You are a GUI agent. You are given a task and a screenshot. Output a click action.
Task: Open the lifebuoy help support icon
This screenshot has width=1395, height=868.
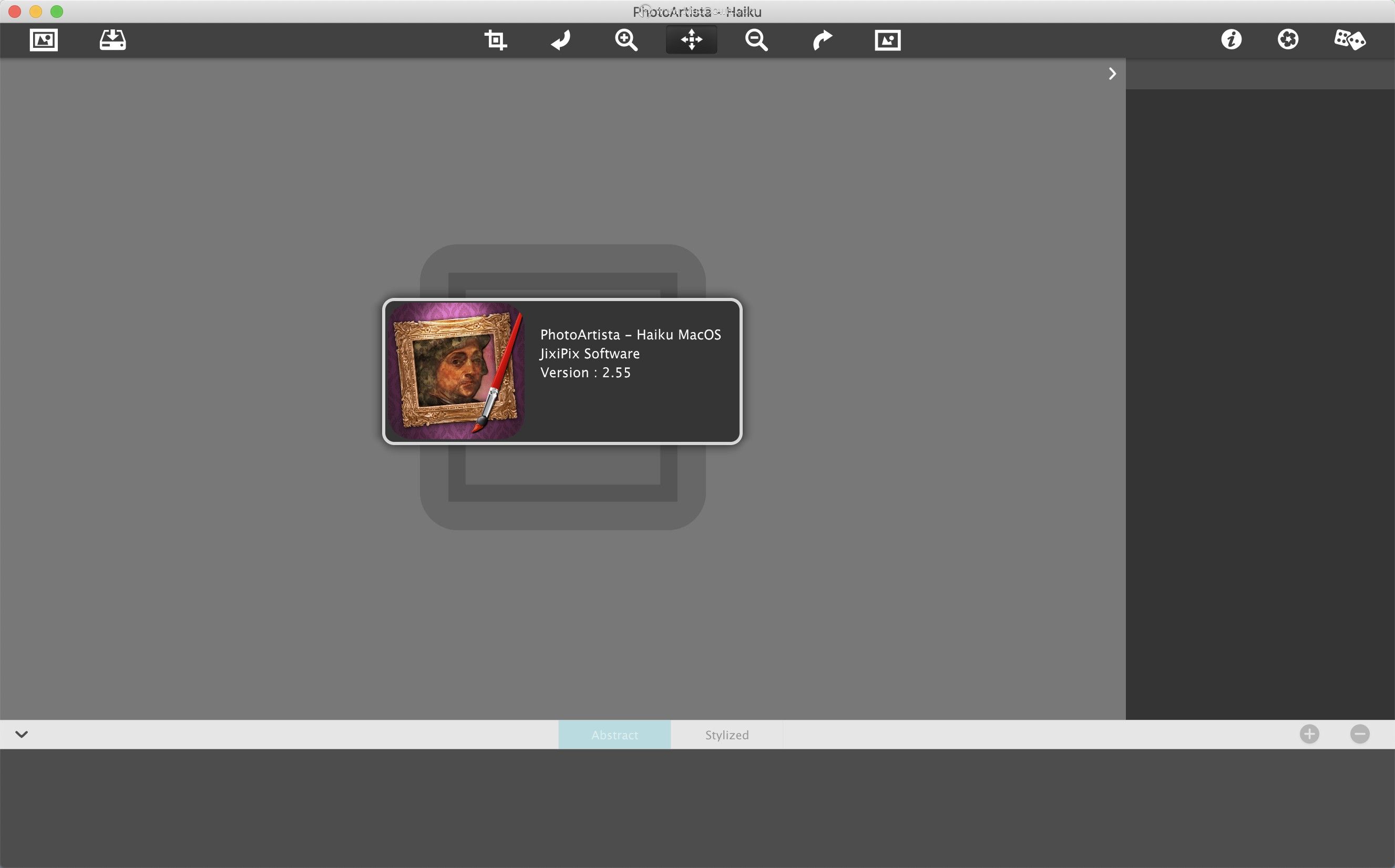(x=1288, y=39)
